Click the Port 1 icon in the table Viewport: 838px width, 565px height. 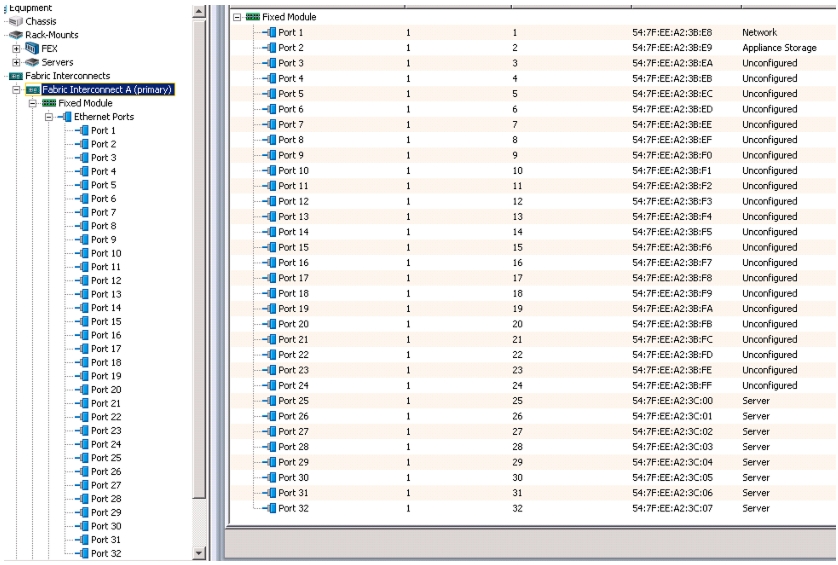coord(270,33)
